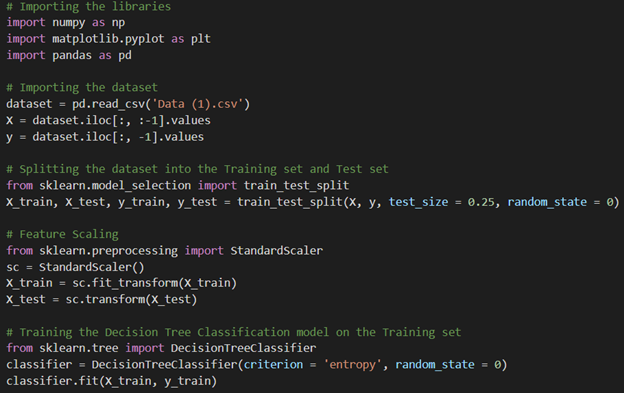Click 'sklearn.model_selection' module name

click(115, 186)
